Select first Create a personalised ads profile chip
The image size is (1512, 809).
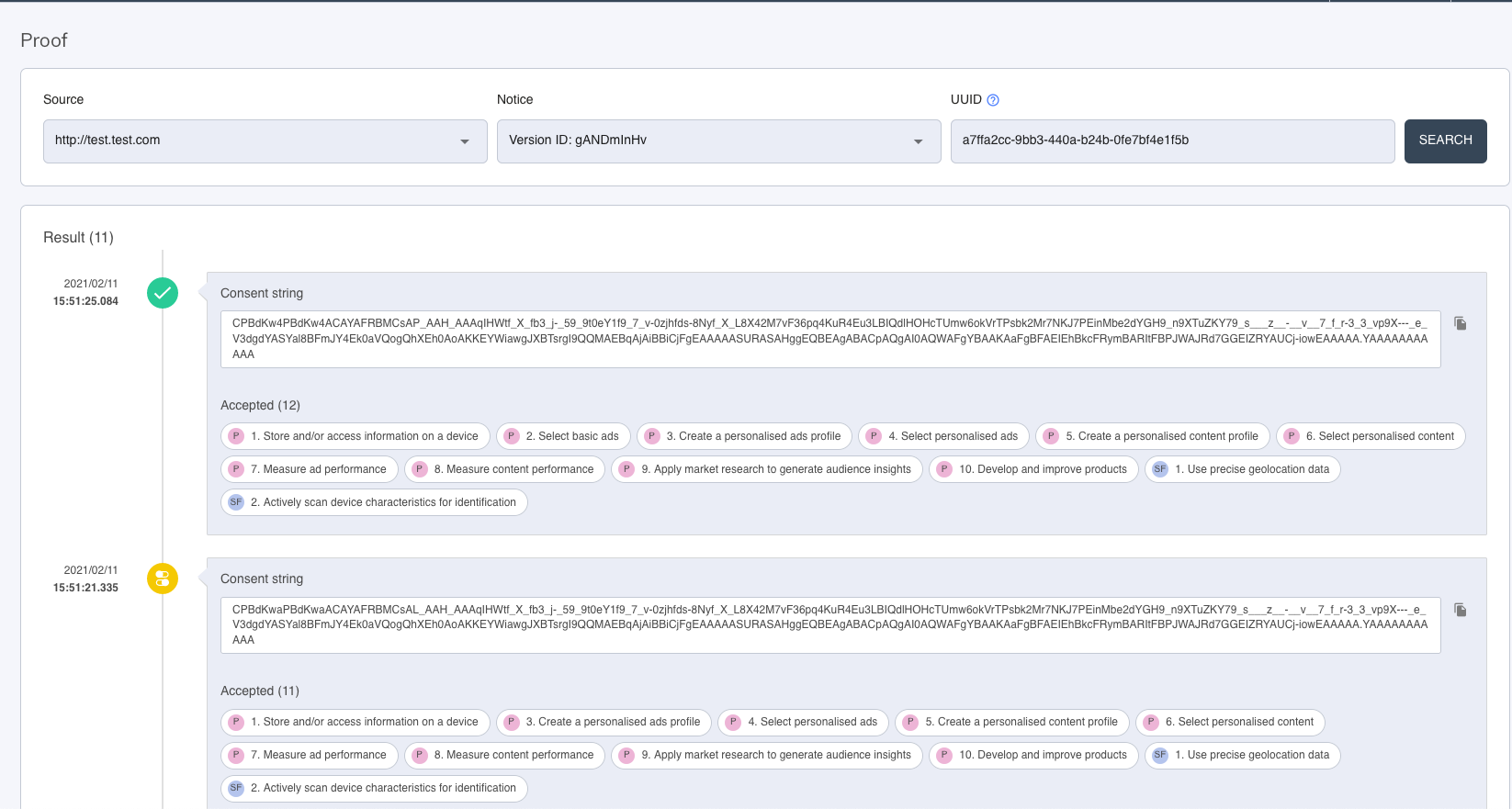click(744, 436)
